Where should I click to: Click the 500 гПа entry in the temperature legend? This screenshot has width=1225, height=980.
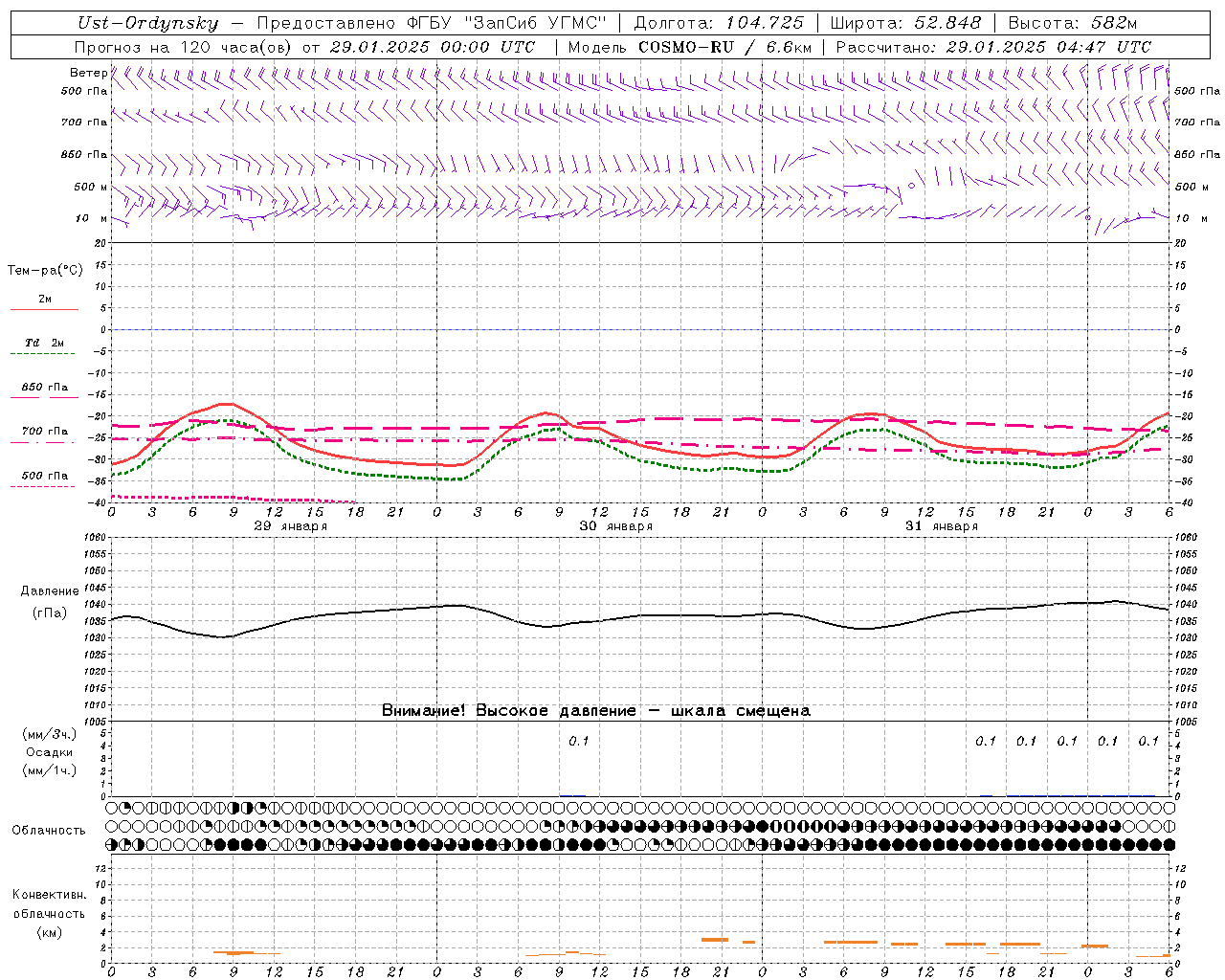44,476
